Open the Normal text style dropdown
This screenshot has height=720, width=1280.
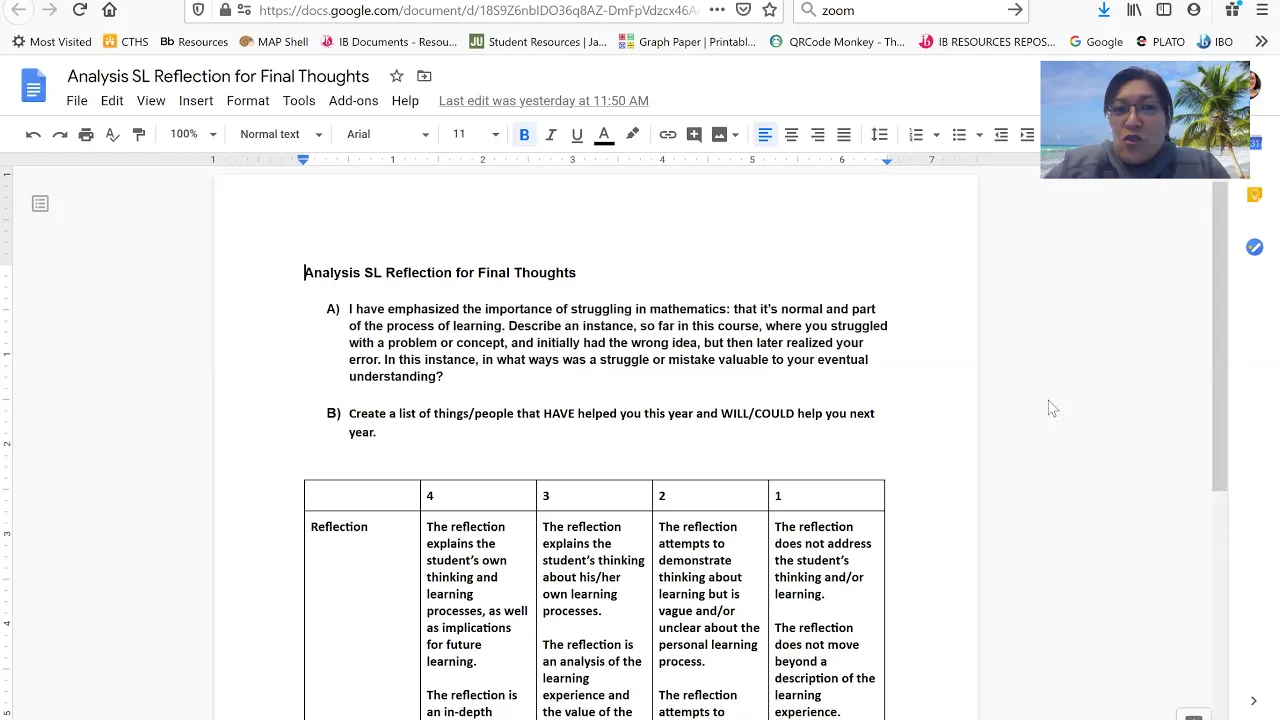[x=281, y=134]
